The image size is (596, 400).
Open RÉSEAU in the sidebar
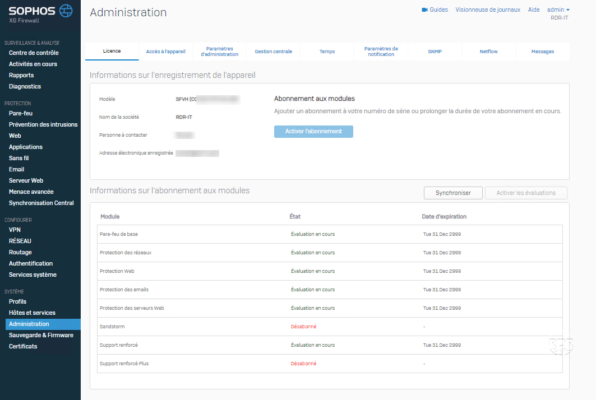(20, 241)
